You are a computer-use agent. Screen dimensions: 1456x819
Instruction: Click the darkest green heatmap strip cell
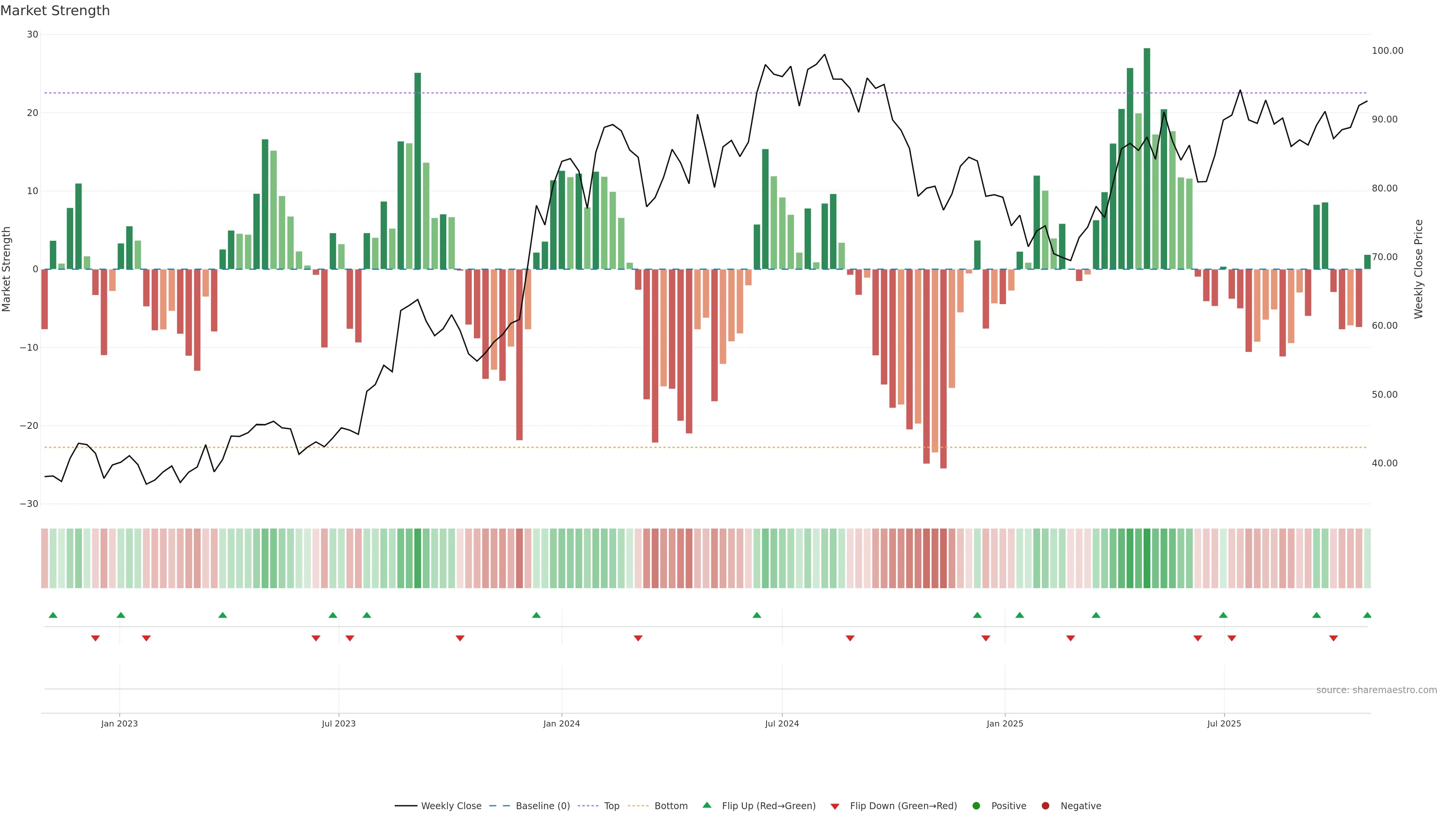(1147, 558)
